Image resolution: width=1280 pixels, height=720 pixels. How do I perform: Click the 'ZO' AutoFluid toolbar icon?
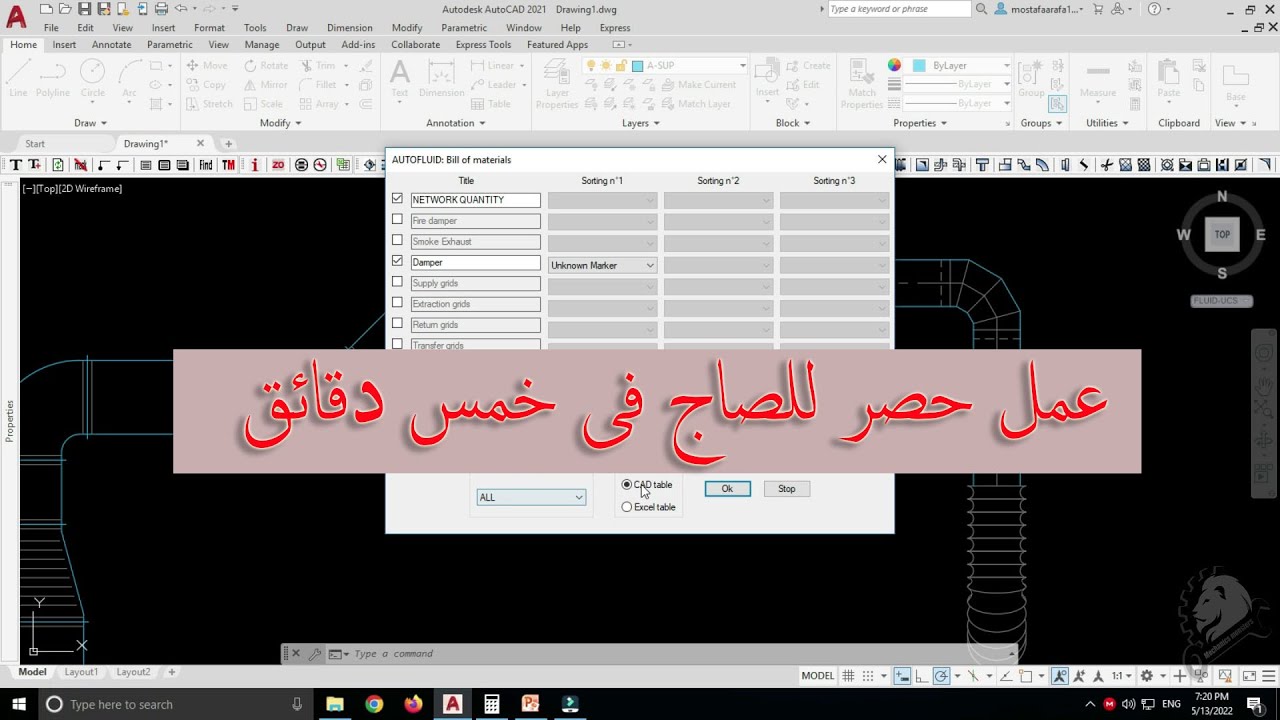278,165
